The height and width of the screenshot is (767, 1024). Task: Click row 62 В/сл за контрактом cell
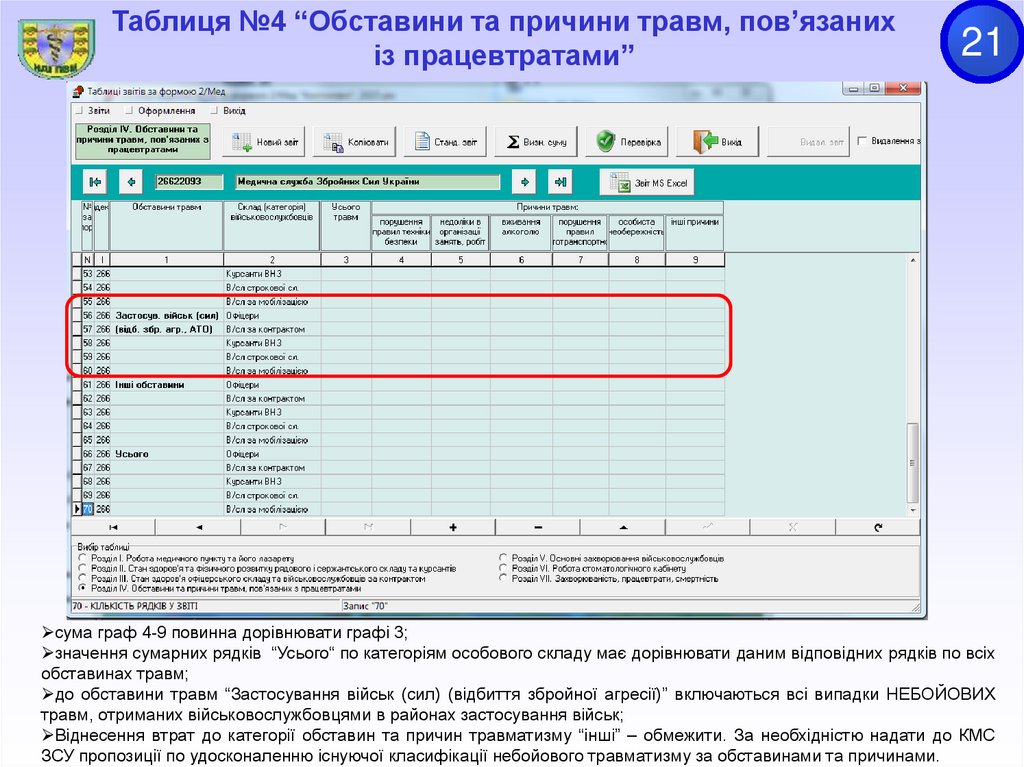coord(272,399)
